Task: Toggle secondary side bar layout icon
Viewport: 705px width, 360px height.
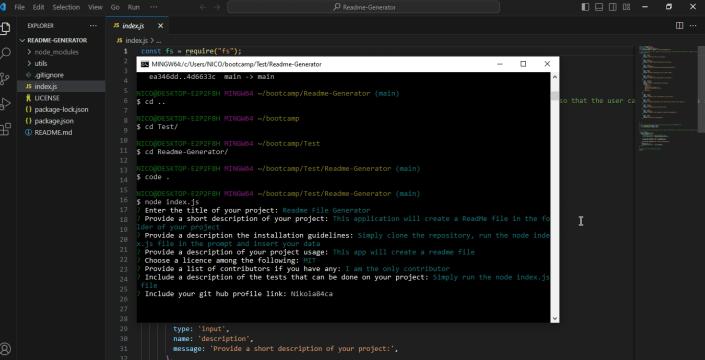Action: click(612, 7)
